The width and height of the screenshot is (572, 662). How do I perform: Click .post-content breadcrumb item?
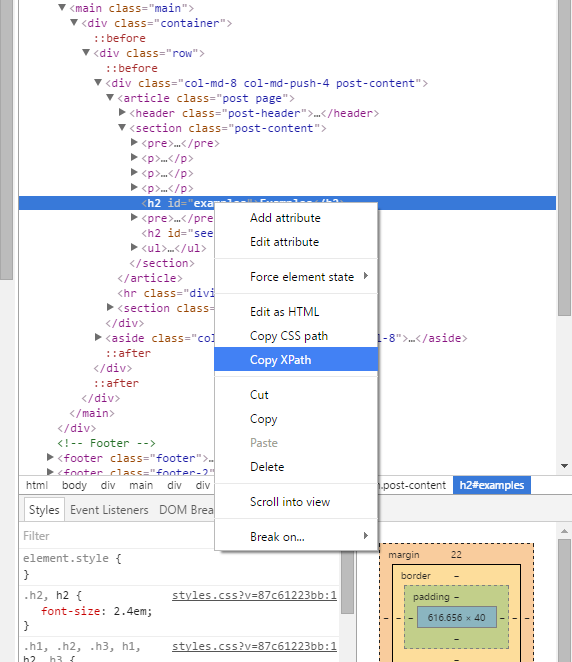coord(413,486)
